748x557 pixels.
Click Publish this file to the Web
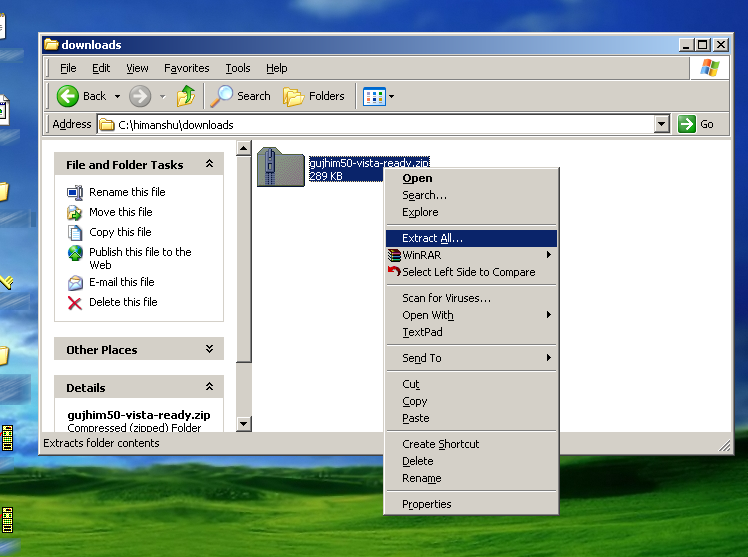140,258
